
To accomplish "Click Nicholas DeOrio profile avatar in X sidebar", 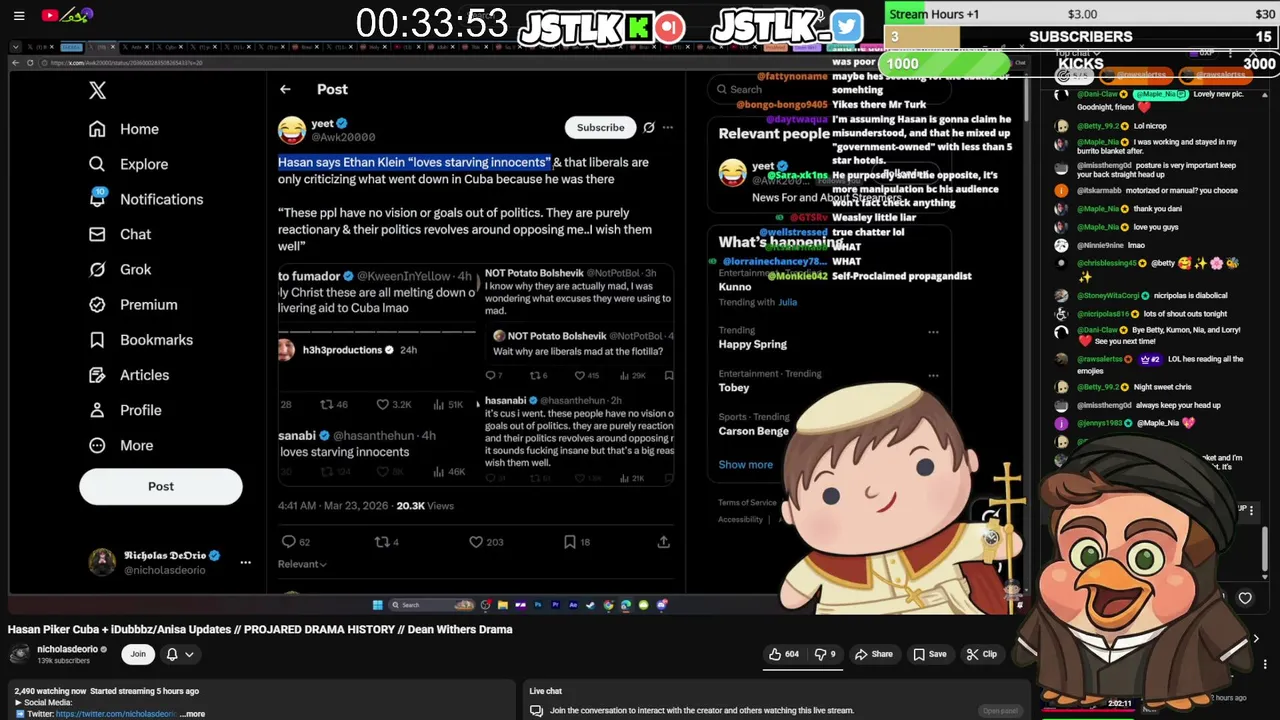I will (102, 562).
